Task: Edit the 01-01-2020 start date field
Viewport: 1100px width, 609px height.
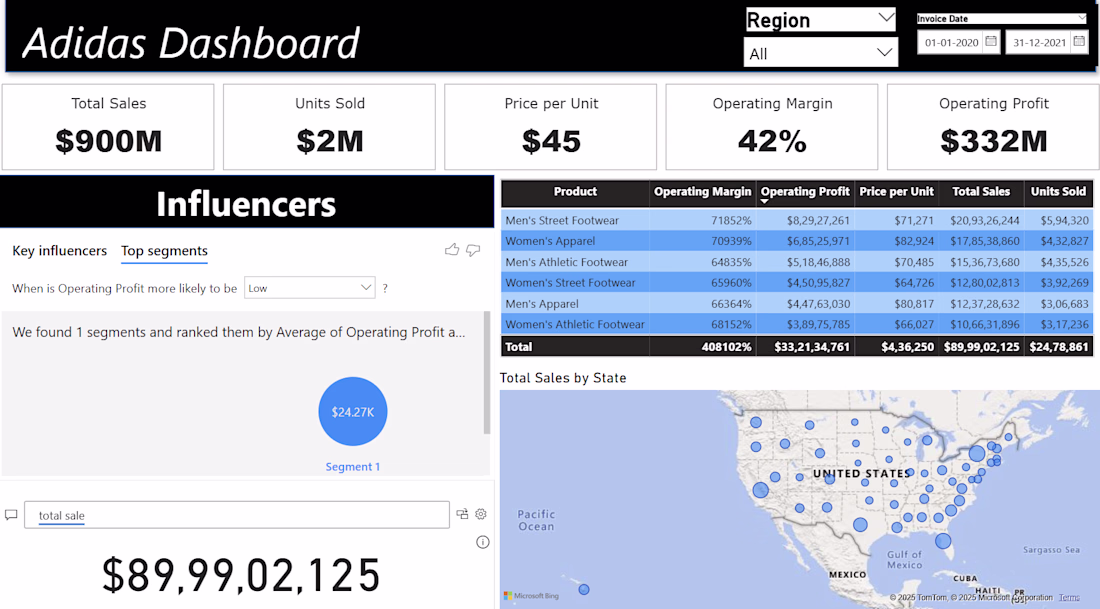Action: [951, 42]
